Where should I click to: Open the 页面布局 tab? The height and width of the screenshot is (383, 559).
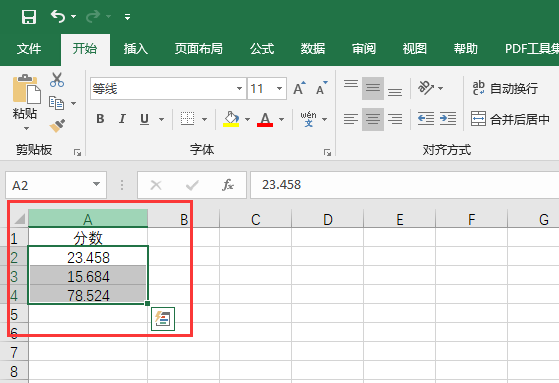point(199,48)
